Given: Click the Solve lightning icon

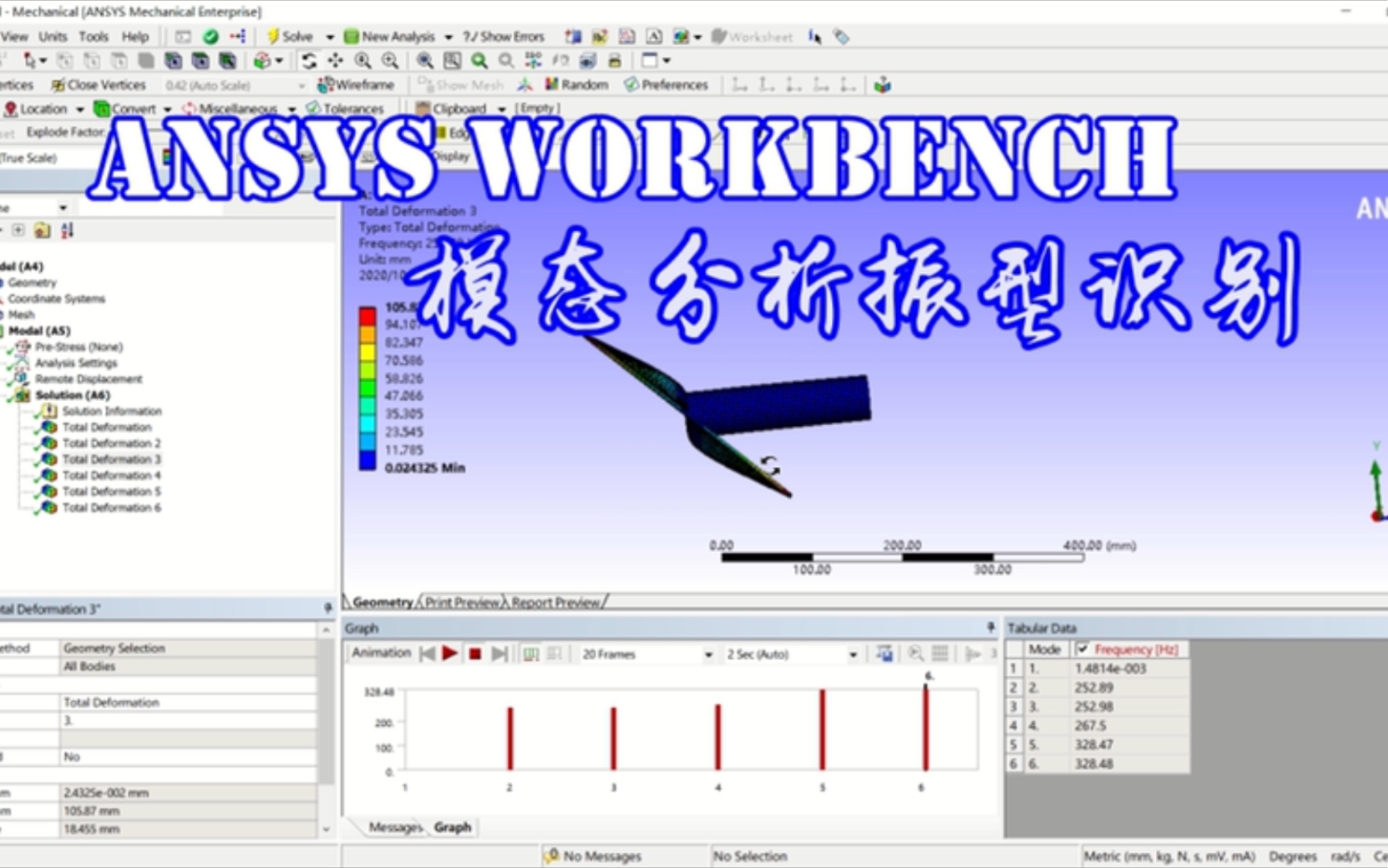Looking at the screenshot, I should (273, 36).
